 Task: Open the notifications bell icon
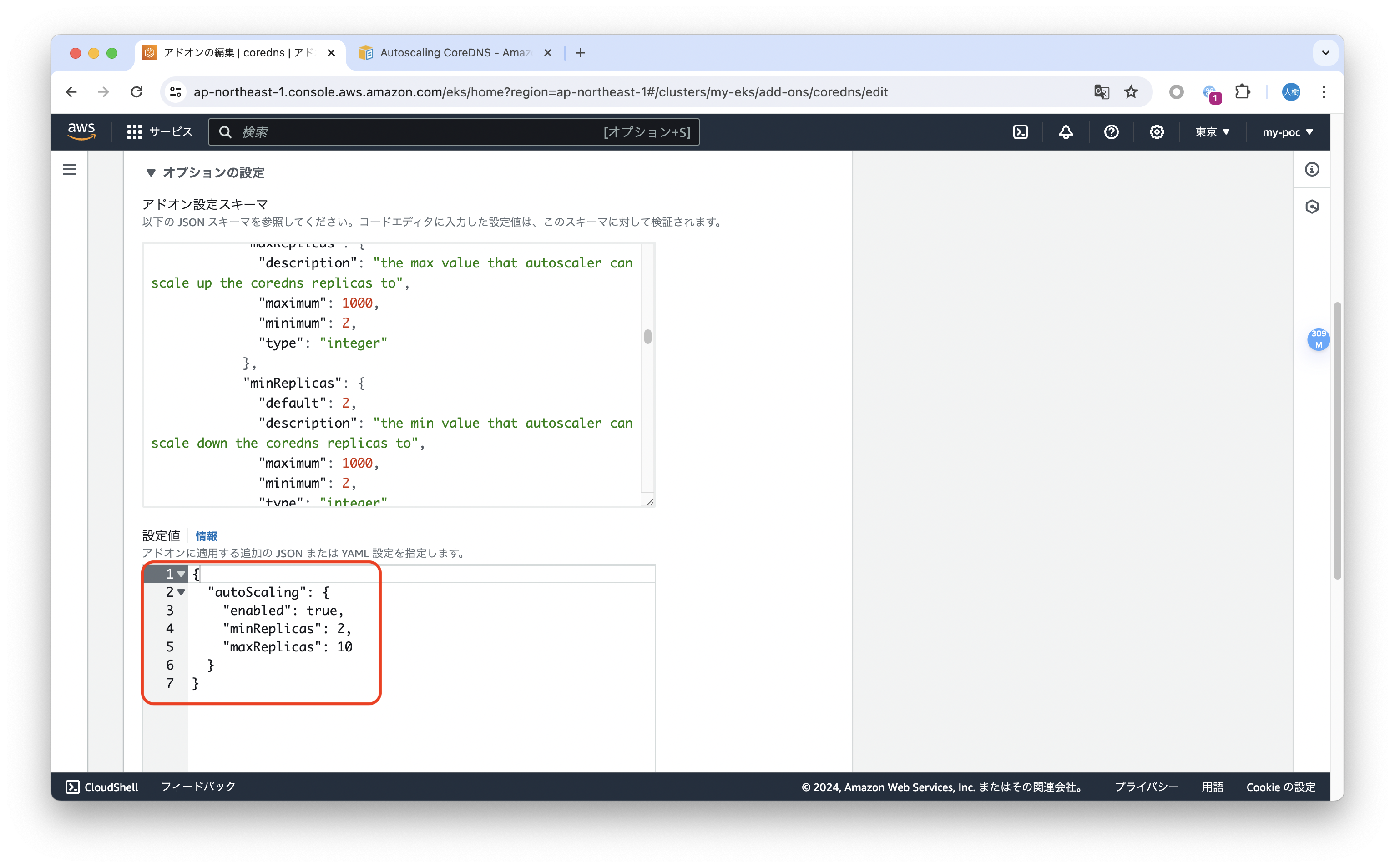click(1065, 132)
